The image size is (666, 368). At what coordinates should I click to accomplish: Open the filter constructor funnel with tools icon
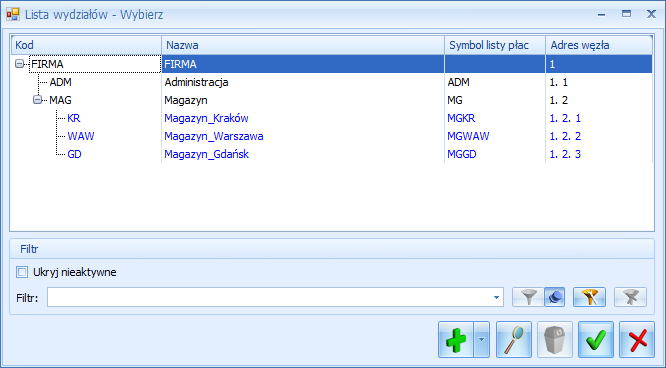pyautogui.click(x=589, y=297)
